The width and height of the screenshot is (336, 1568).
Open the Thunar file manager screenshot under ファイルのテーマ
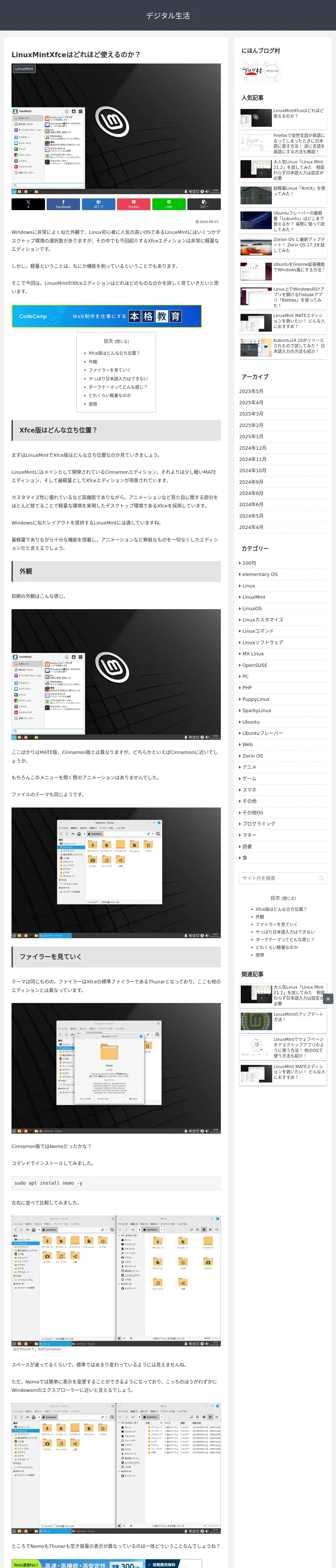(x=116, y=873)
